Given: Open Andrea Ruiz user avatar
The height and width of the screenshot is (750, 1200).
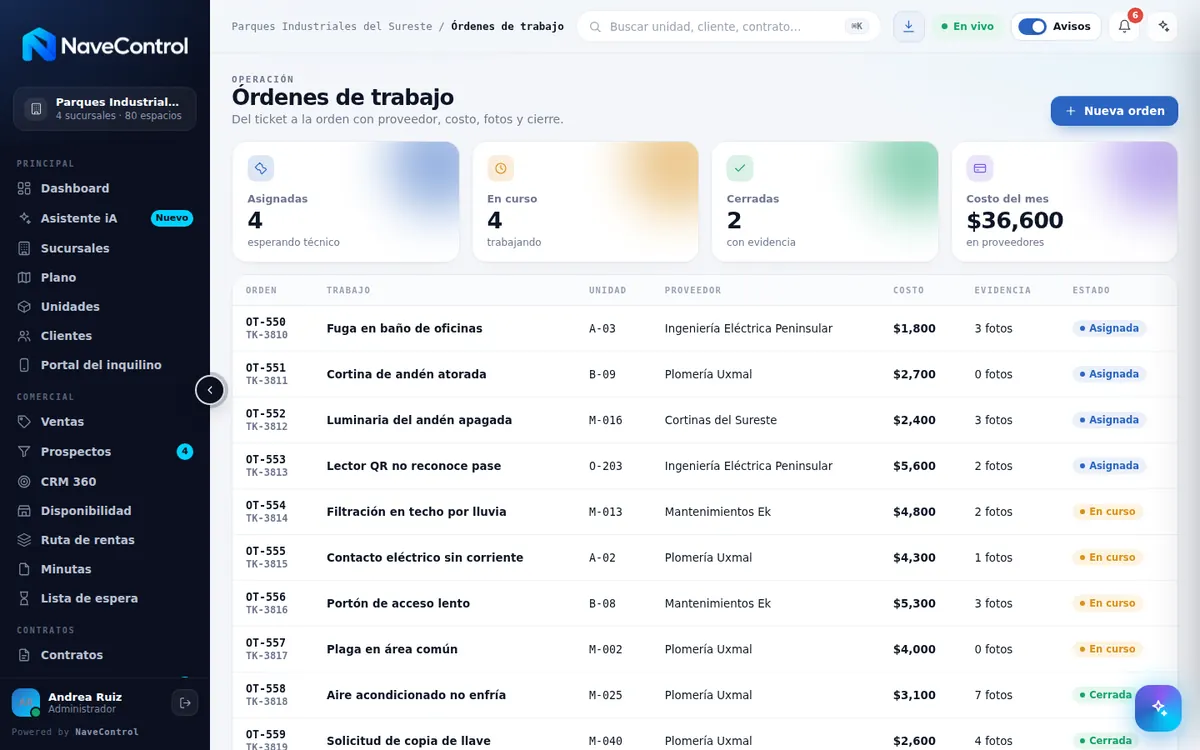Looking at the screenshot, I should [26, 703].
